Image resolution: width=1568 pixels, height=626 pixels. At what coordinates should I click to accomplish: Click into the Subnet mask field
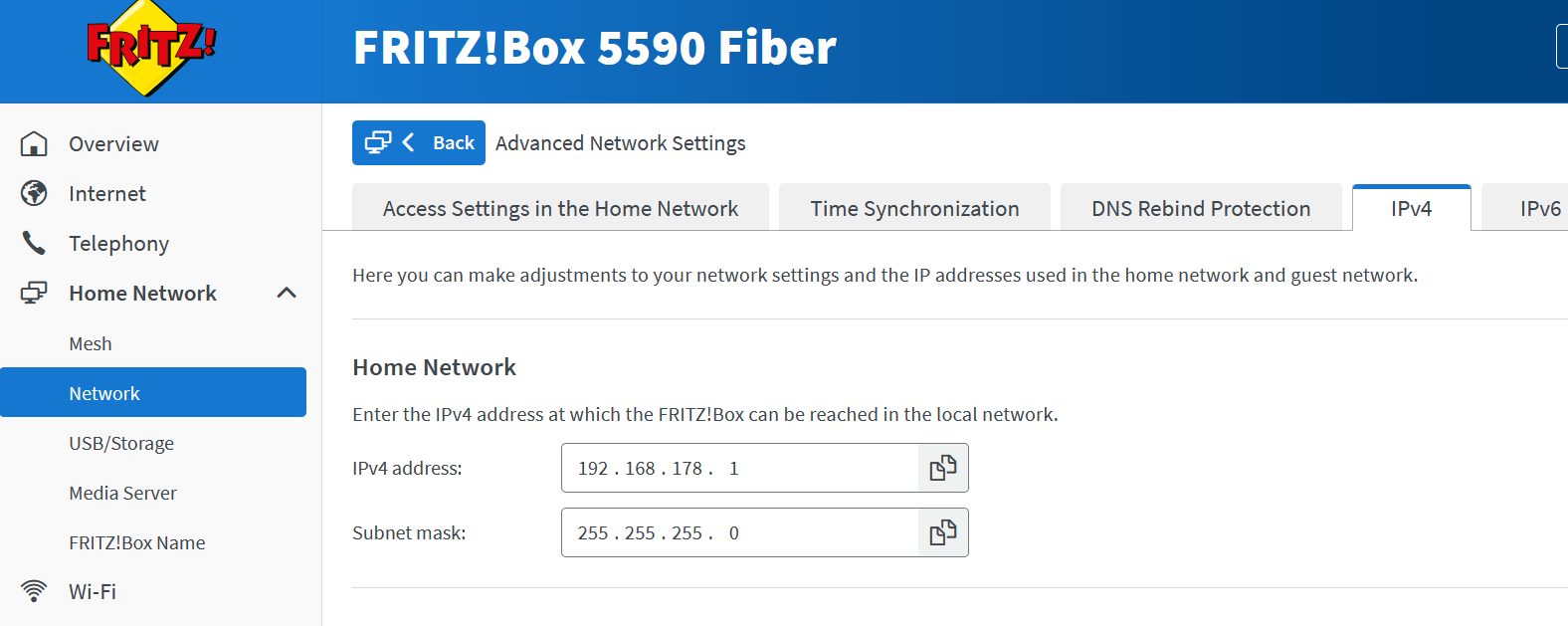740,533
